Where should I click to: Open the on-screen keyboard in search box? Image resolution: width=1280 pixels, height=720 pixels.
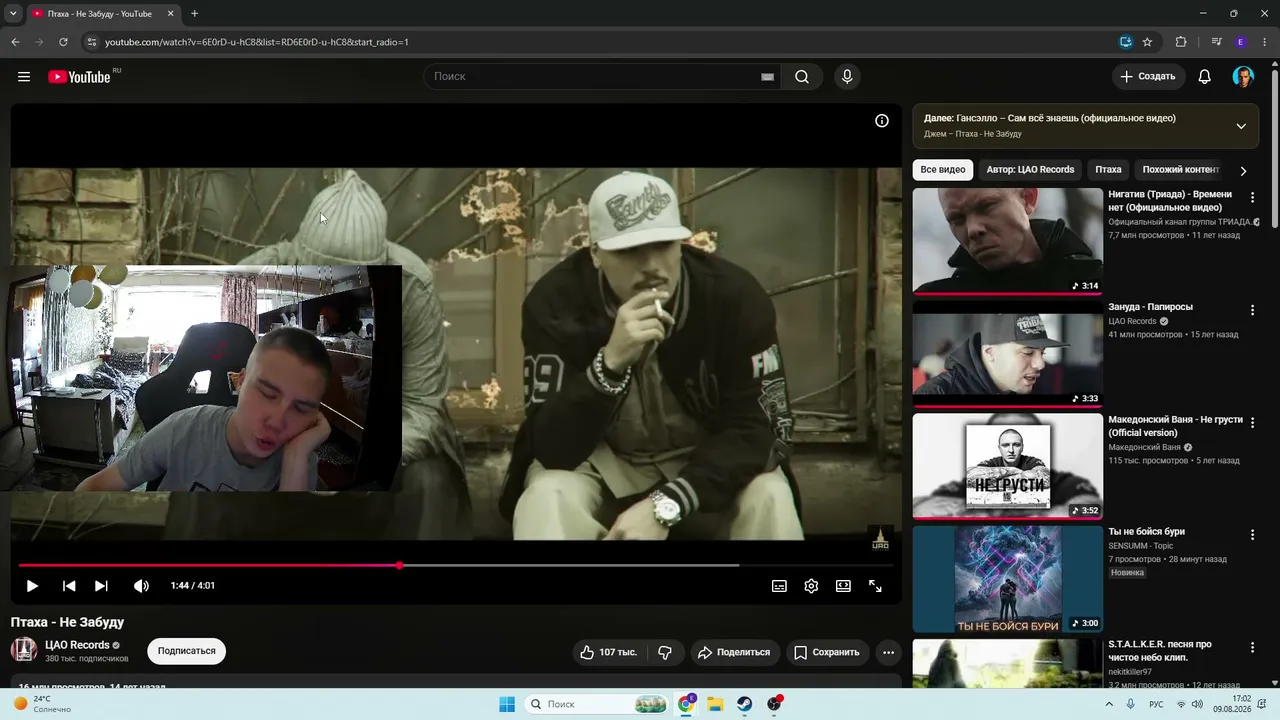pyautogui.click(x=767, y=77)
